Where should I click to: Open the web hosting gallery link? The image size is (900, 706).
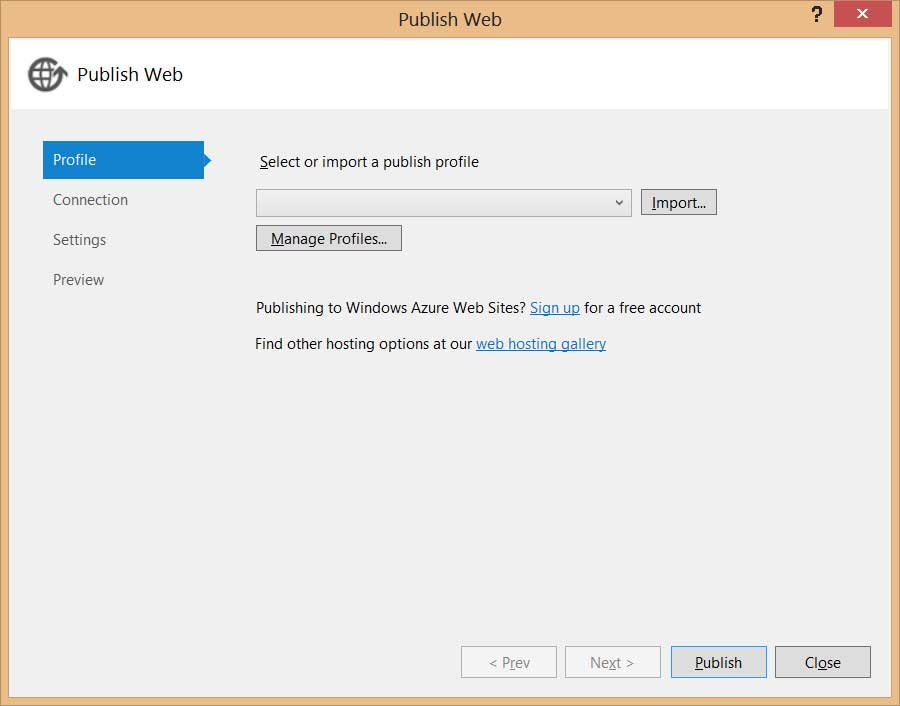(541, 344)
